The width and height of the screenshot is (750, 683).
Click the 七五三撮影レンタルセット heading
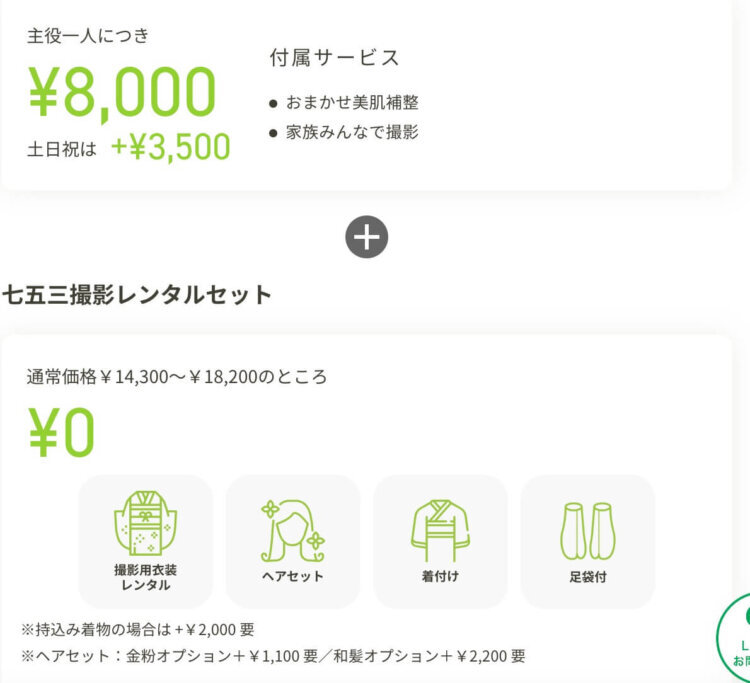pos(137,295)
